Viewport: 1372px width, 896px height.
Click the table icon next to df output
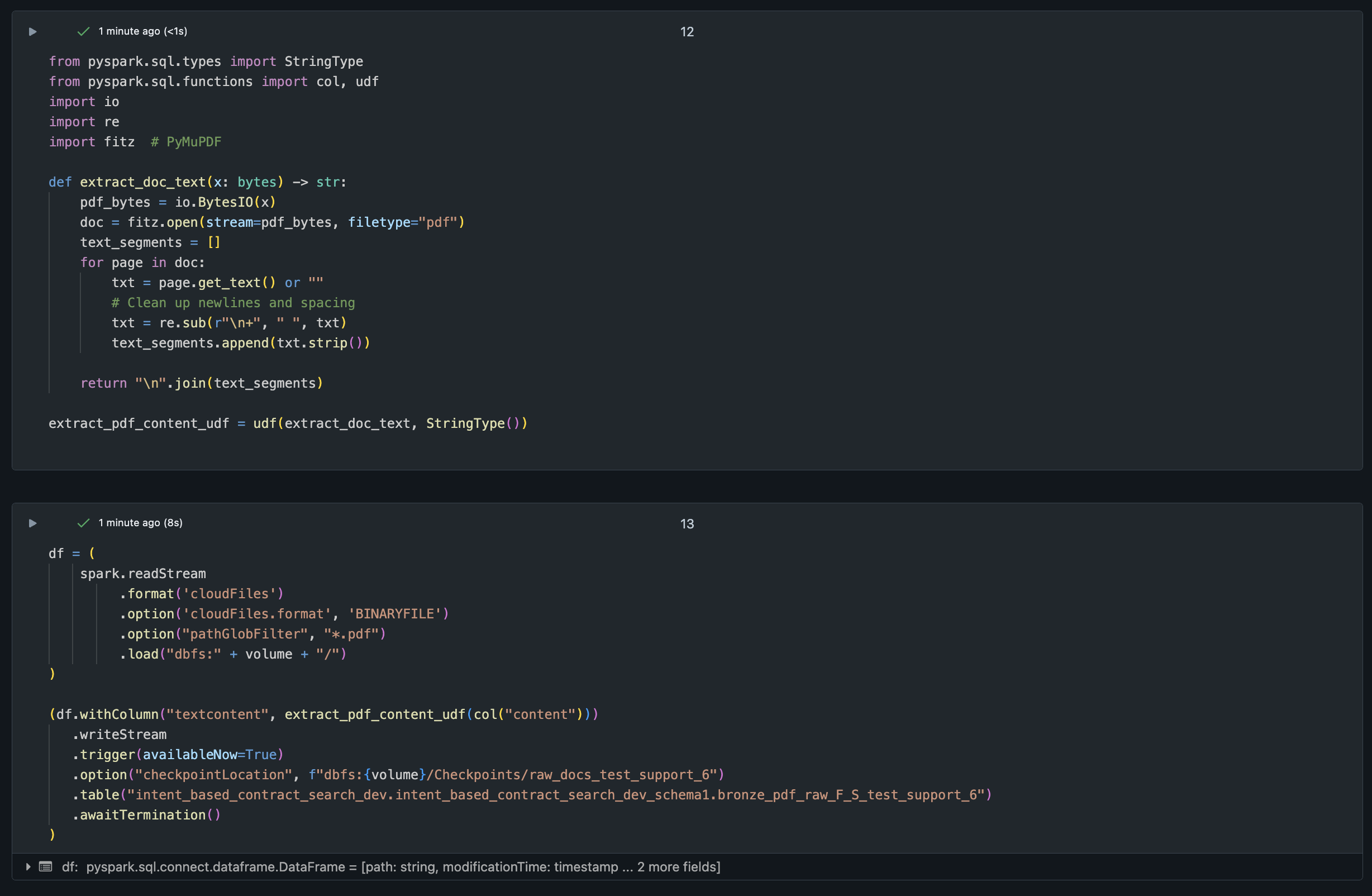pos(46,866)
